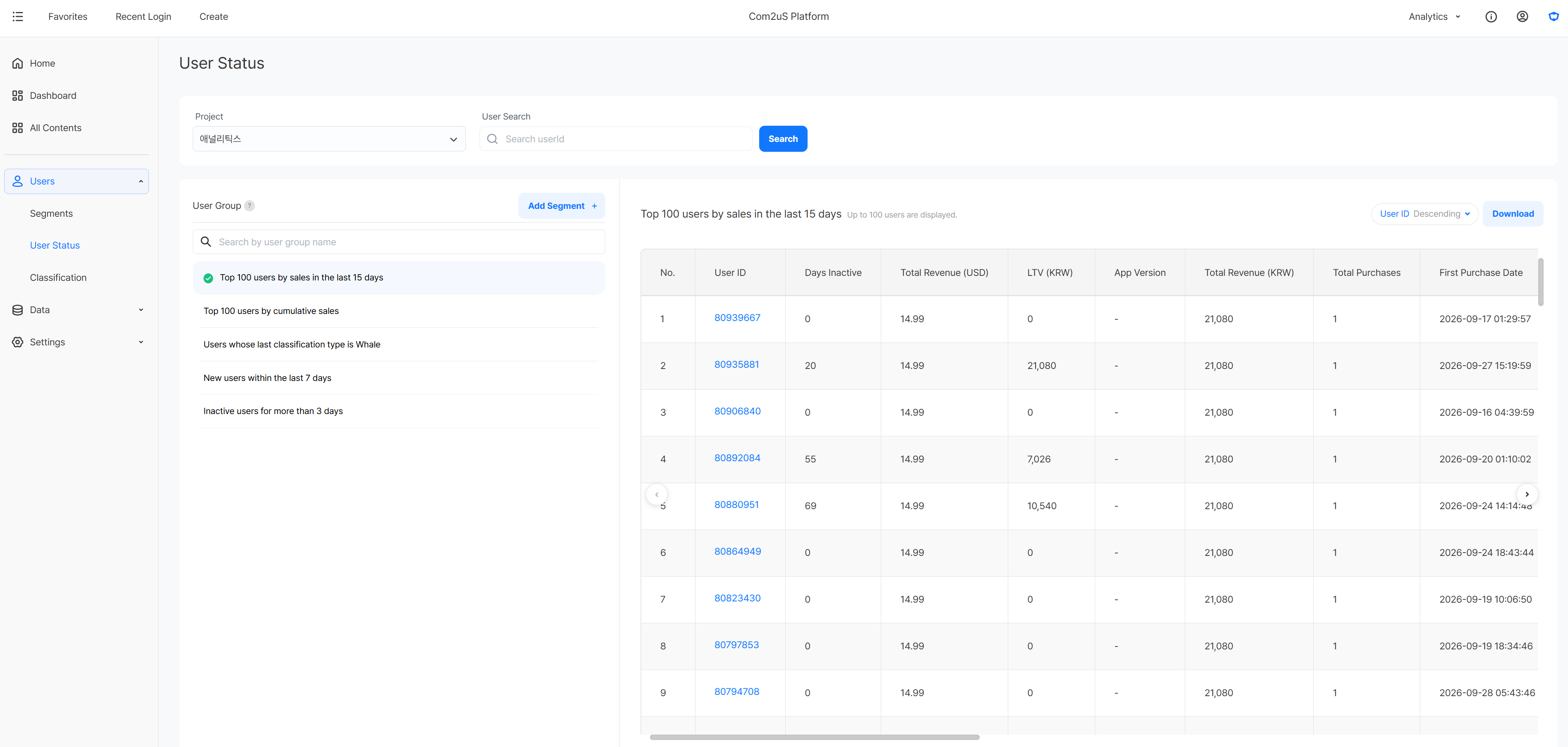Click the Add Segment button

pos(562,206)
